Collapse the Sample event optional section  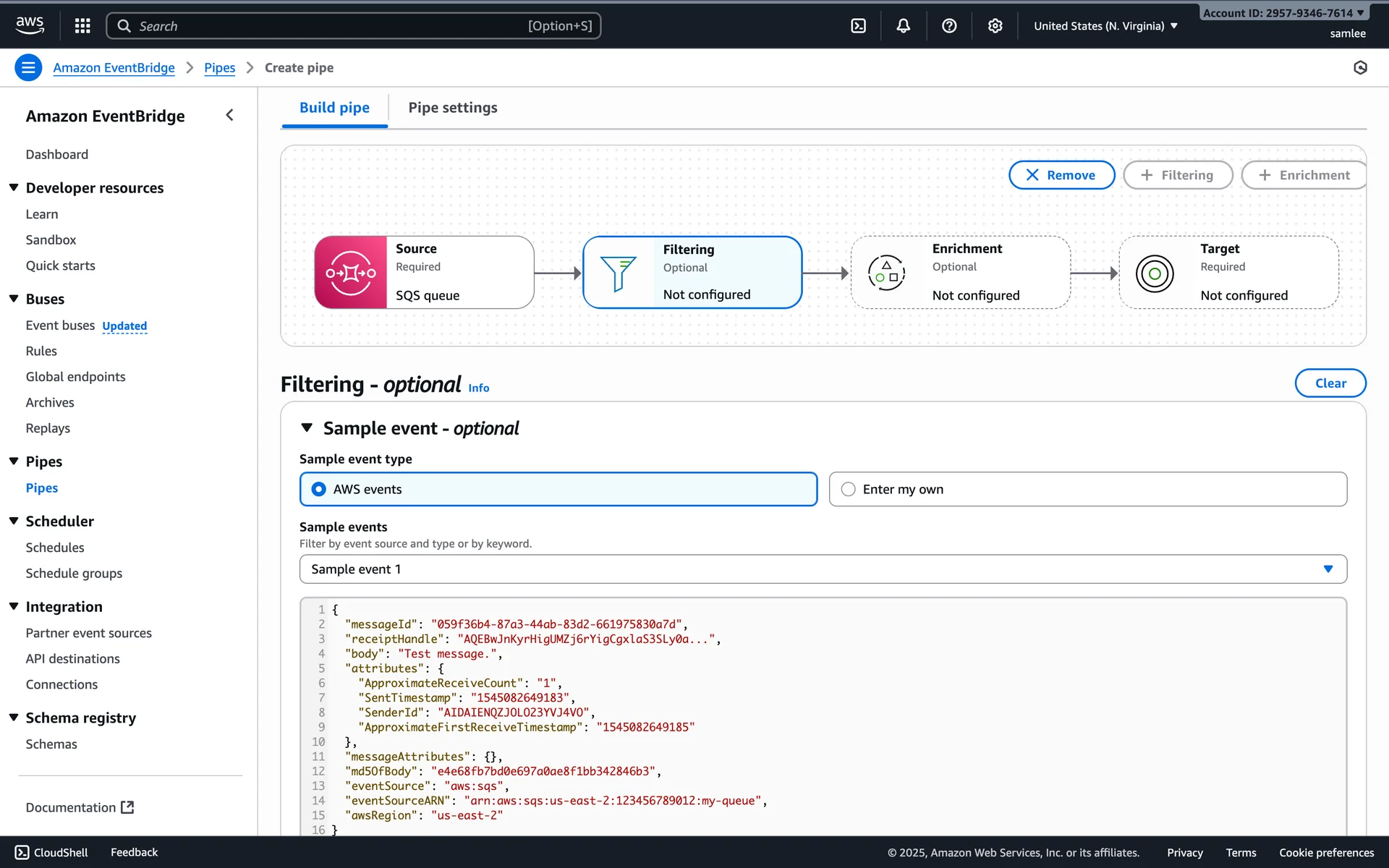point(307,428)
